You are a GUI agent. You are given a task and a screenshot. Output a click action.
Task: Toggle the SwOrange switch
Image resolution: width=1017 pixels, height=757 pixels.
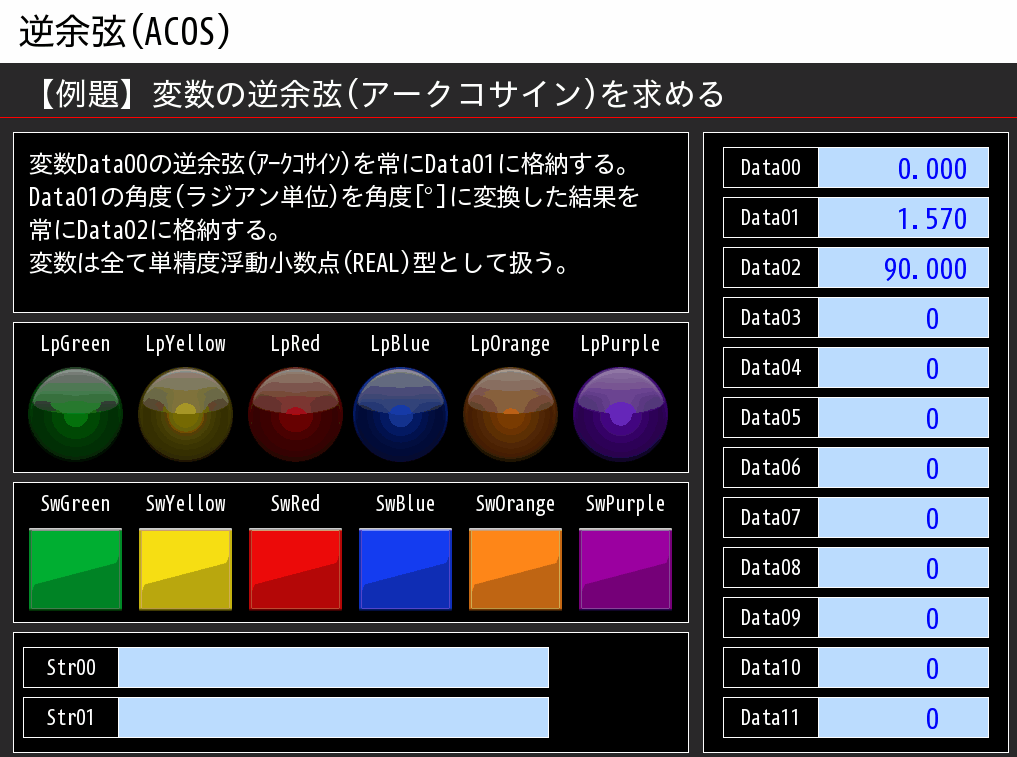pos(515,569)
